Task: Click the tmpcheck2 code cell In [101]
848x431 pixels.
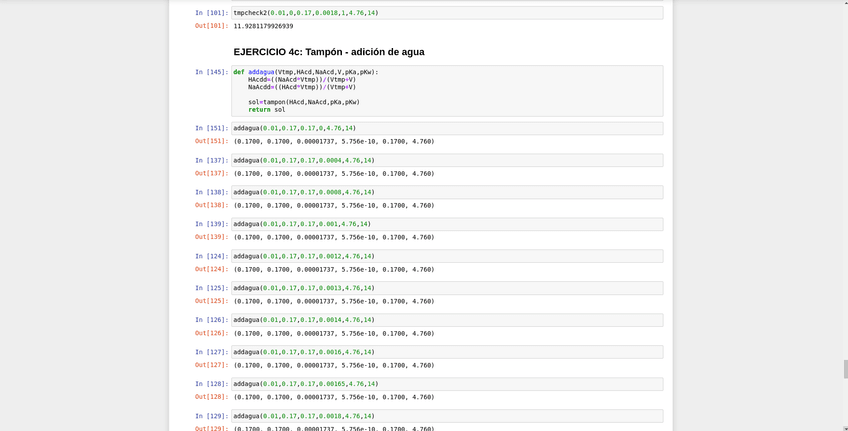Action: click(446, 13)
